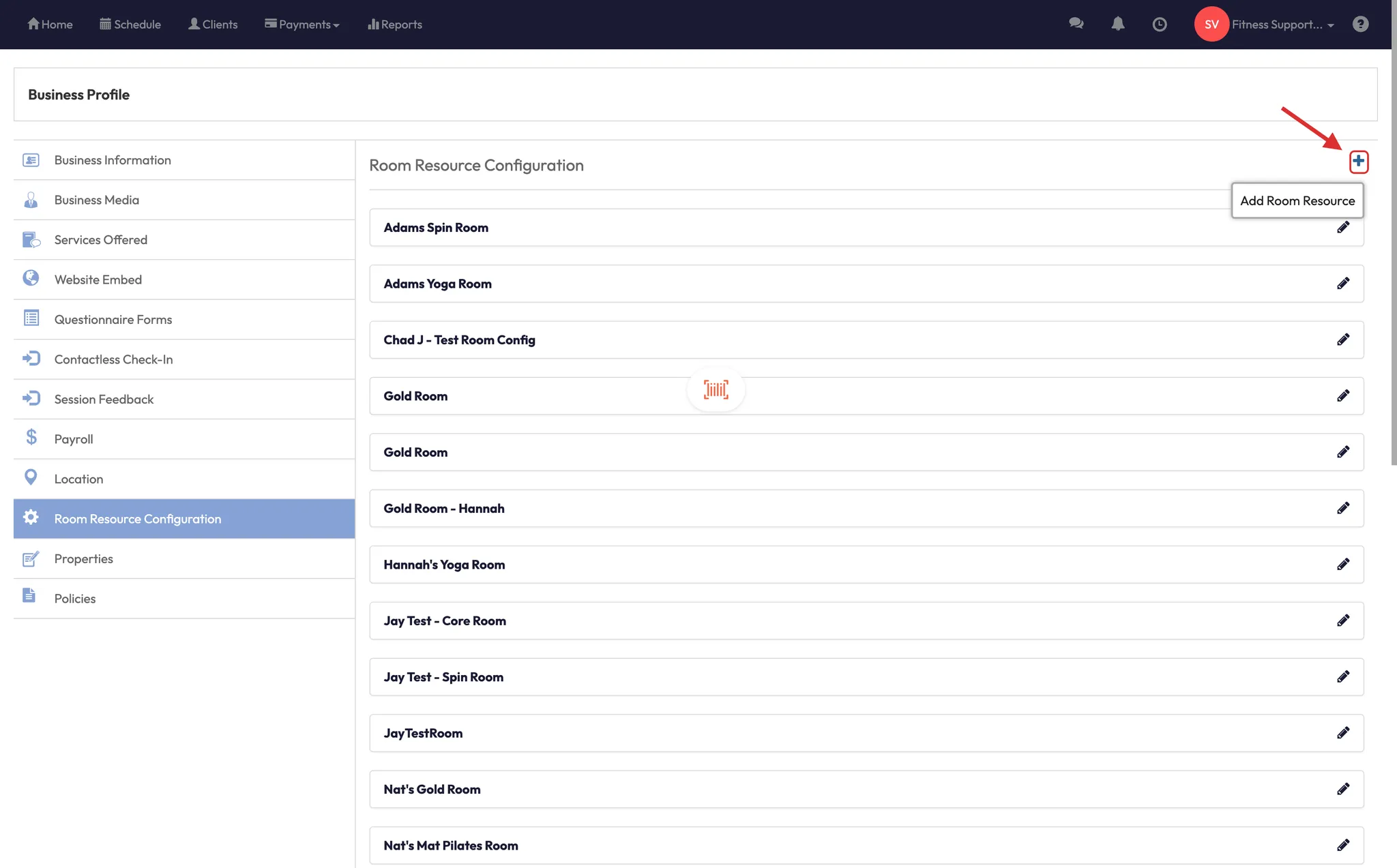Screen dimensions: 1397x868
Task: Open the chat messages icon
Action: point(1076,24)
